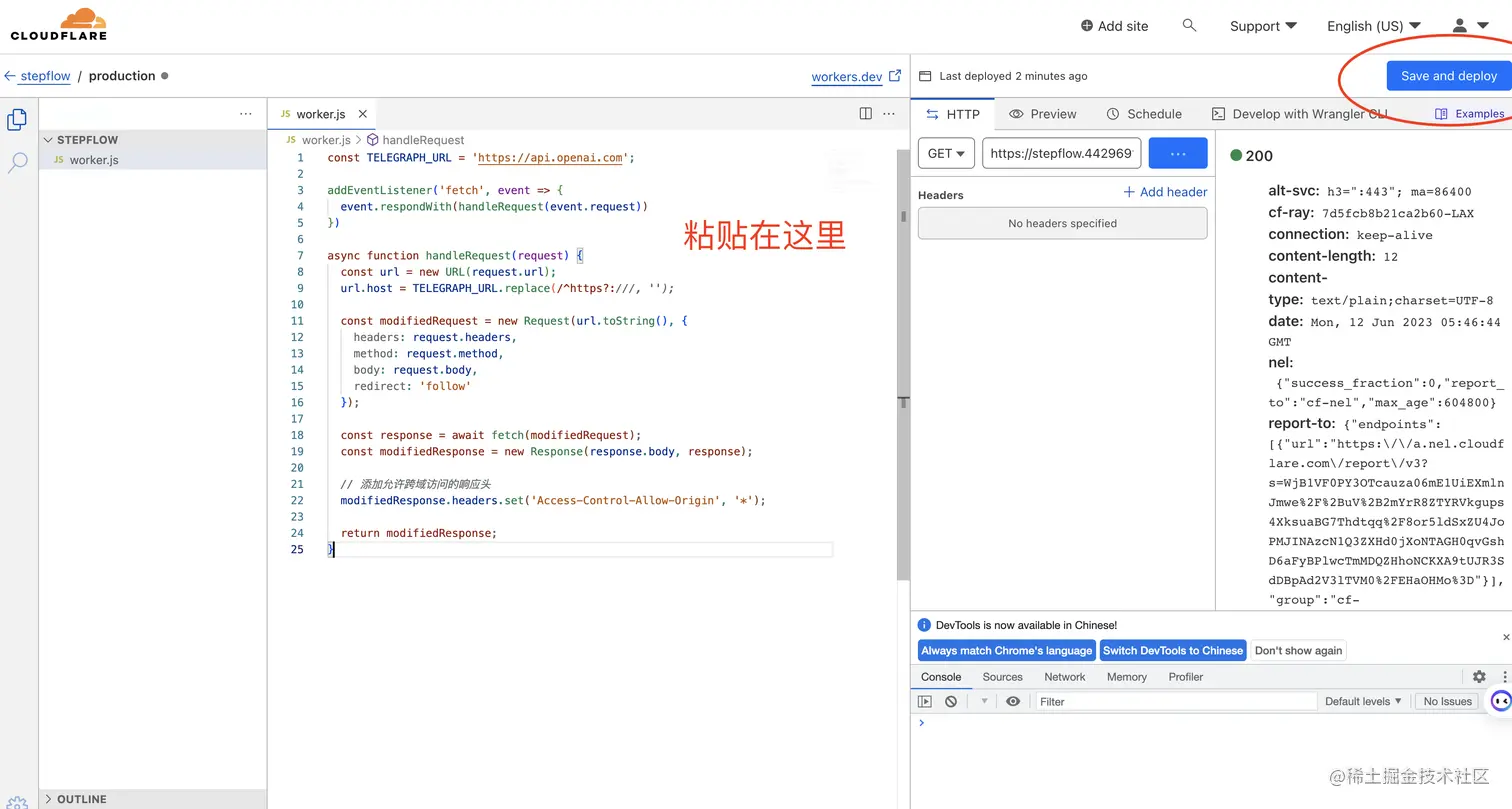Click the console Filter input
Screen dimensions: 1512x809
tap(1176, 701)
